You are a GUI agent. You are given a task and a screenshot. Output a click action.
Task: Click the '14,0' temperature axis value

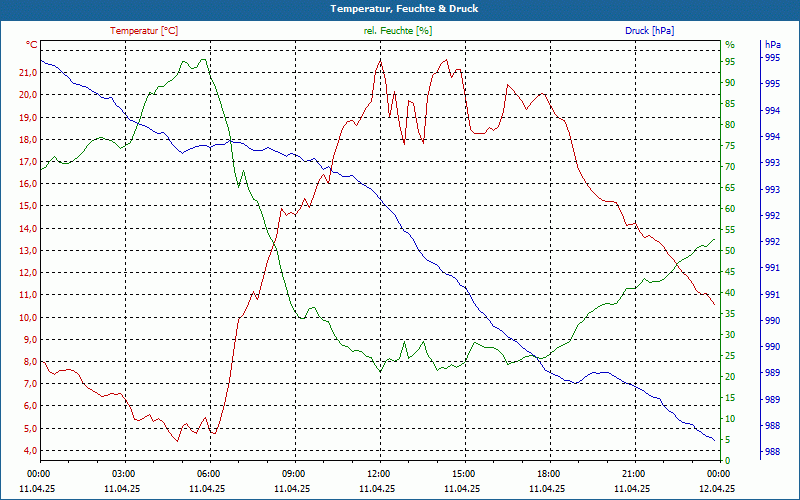(x=28, y=229)
